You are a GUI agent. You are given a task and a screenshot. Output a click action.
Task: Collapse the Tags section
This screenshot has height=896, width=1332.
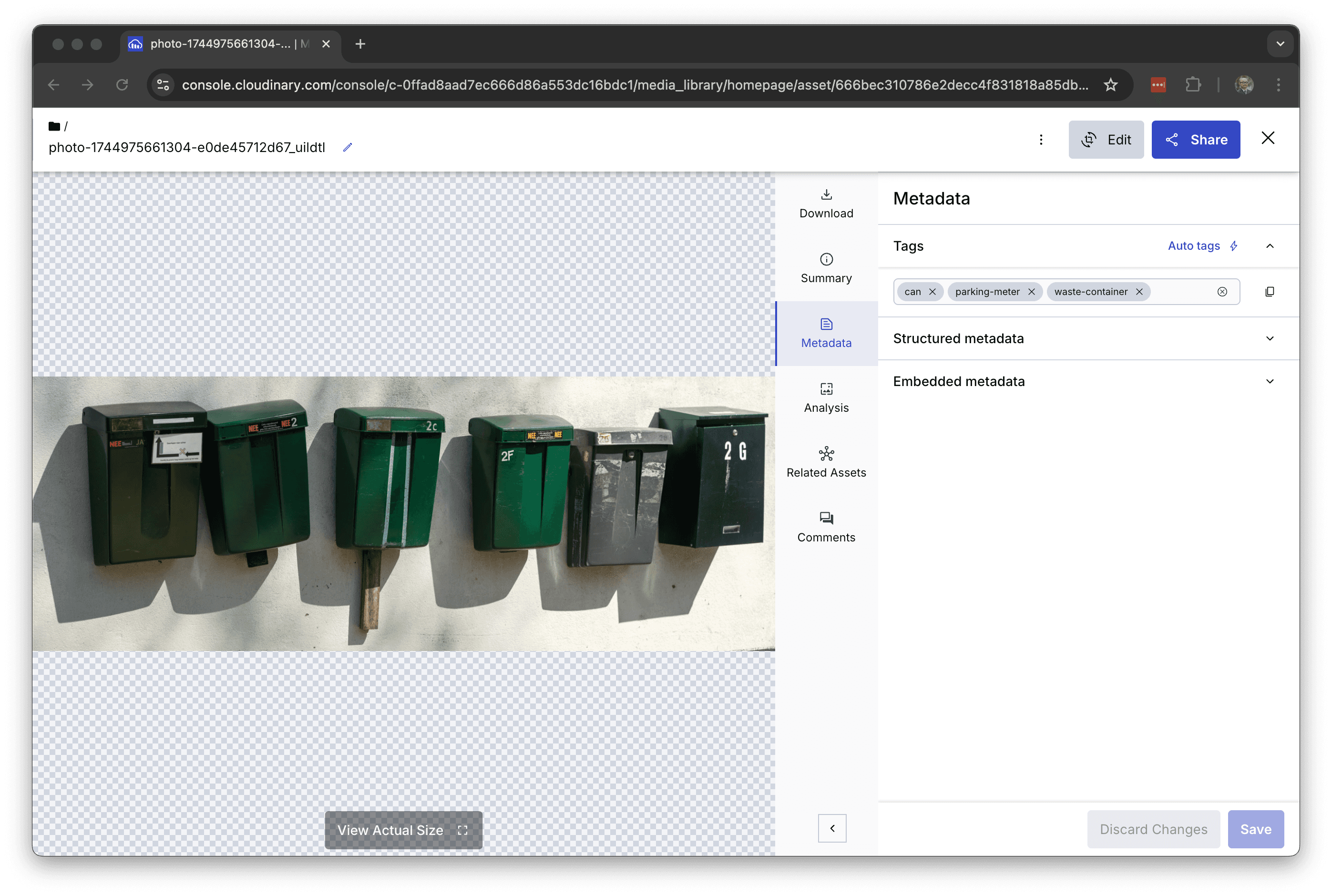click(1269, 246)
